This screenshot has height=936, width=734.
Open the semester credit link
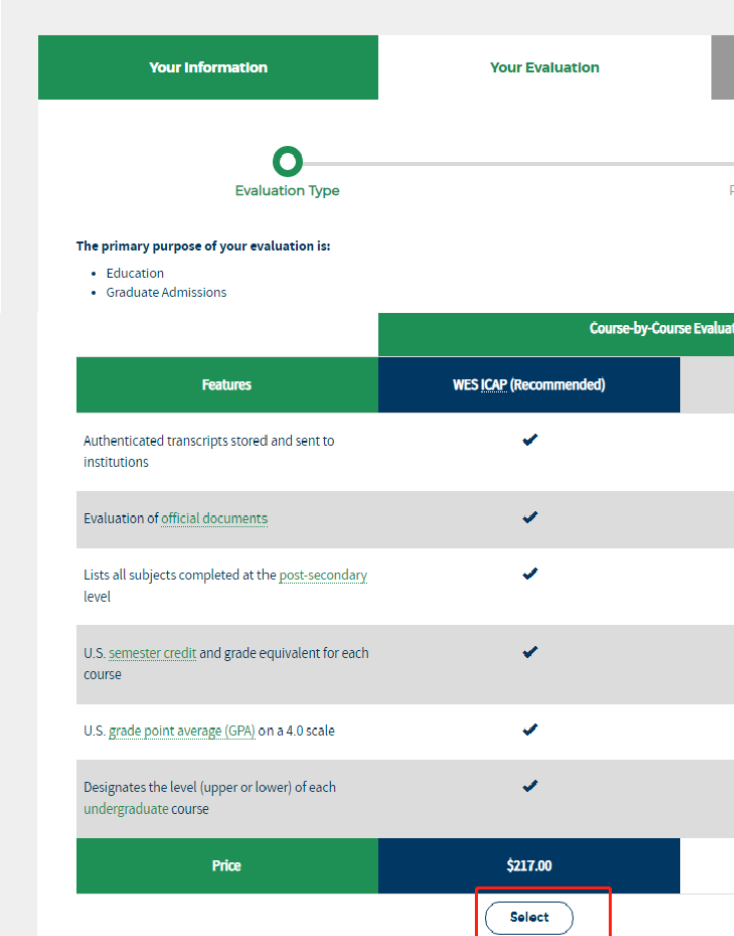click(x=152, y=653)
